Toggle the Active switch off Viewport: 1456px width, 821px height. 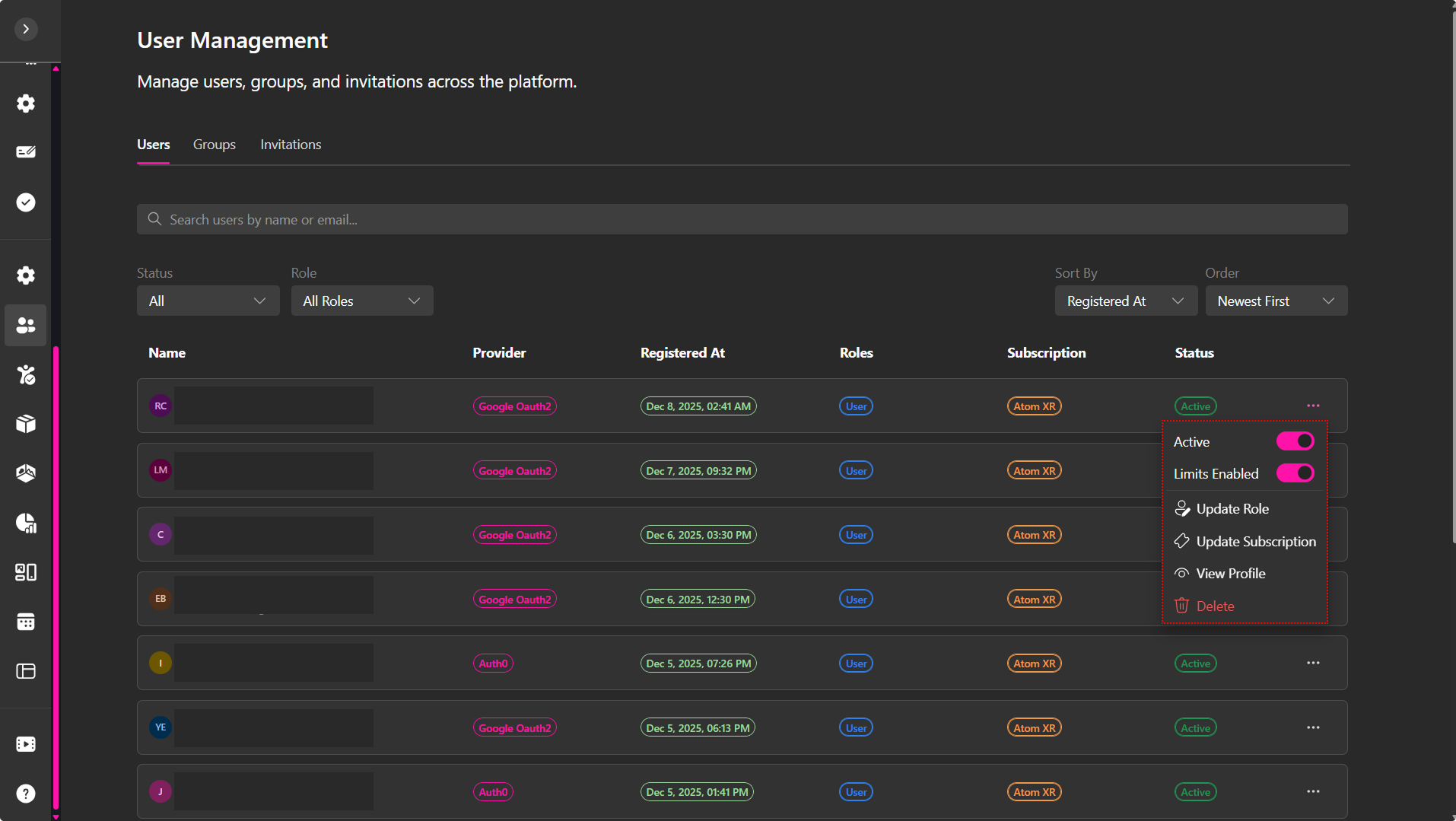click(x=1295, y=441)
